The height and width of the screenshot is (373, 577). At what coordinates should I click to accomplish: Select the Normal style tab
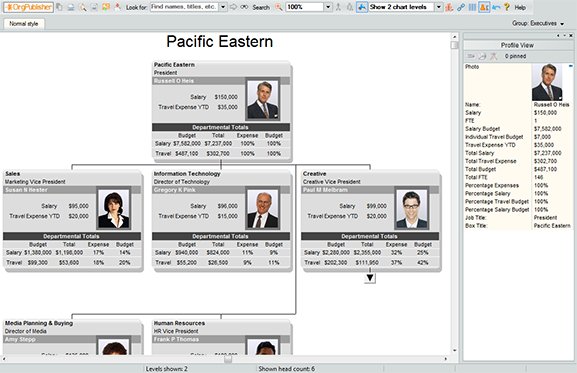(x=24, y=24)
